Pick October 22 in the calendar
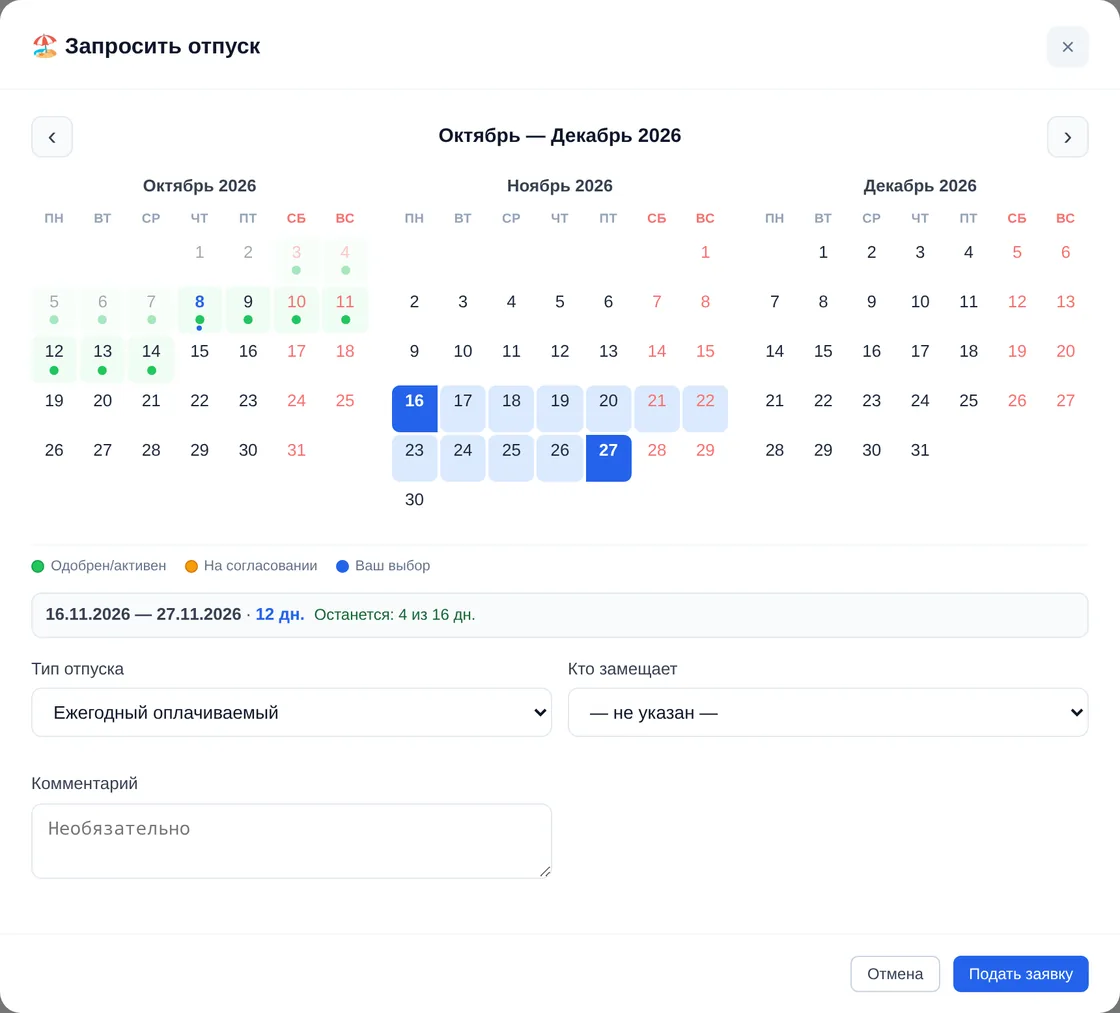 click(x=199, y=409)
